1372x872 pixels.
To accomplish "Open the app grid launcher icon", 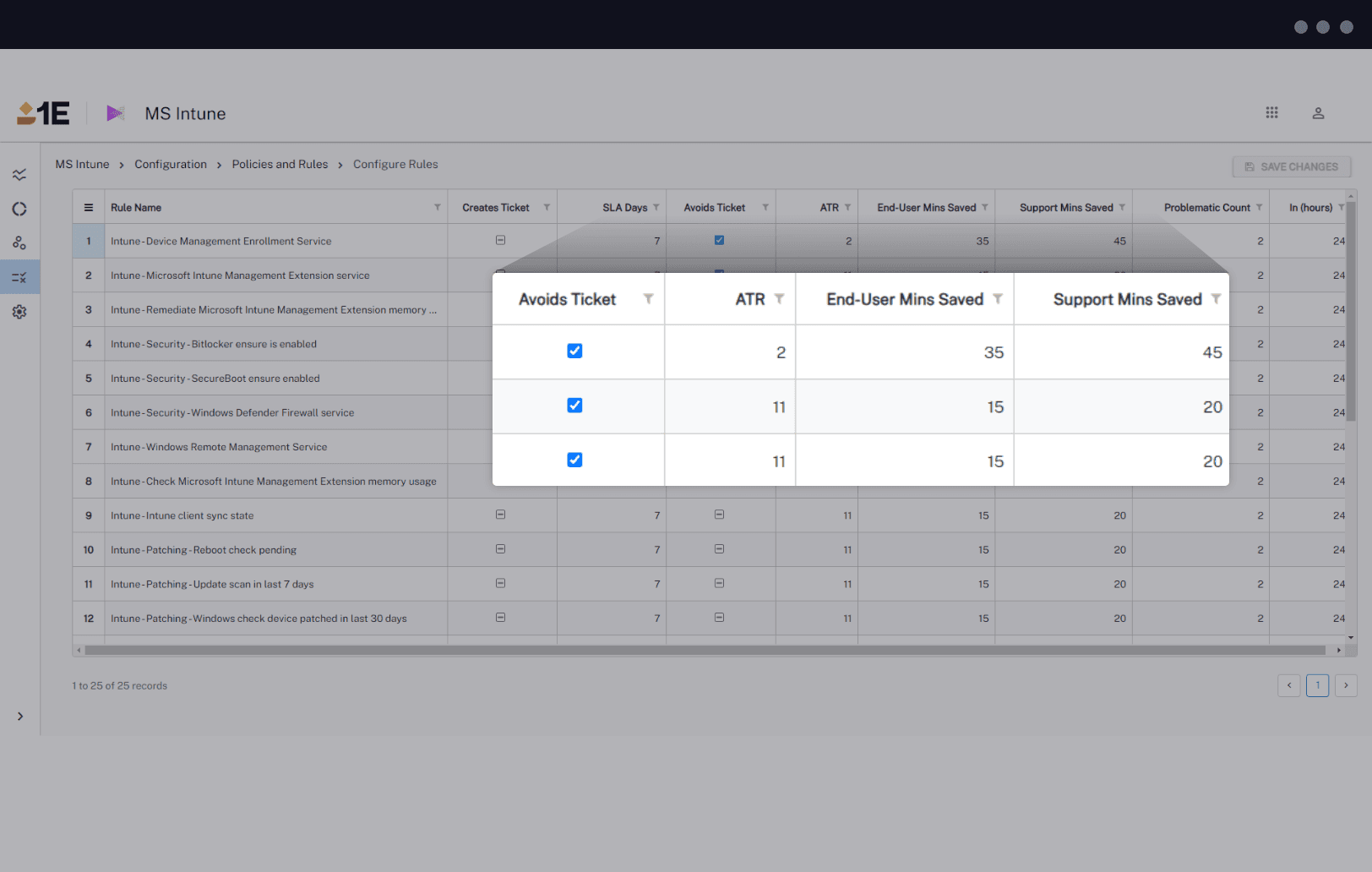I will pos(1272,112).
